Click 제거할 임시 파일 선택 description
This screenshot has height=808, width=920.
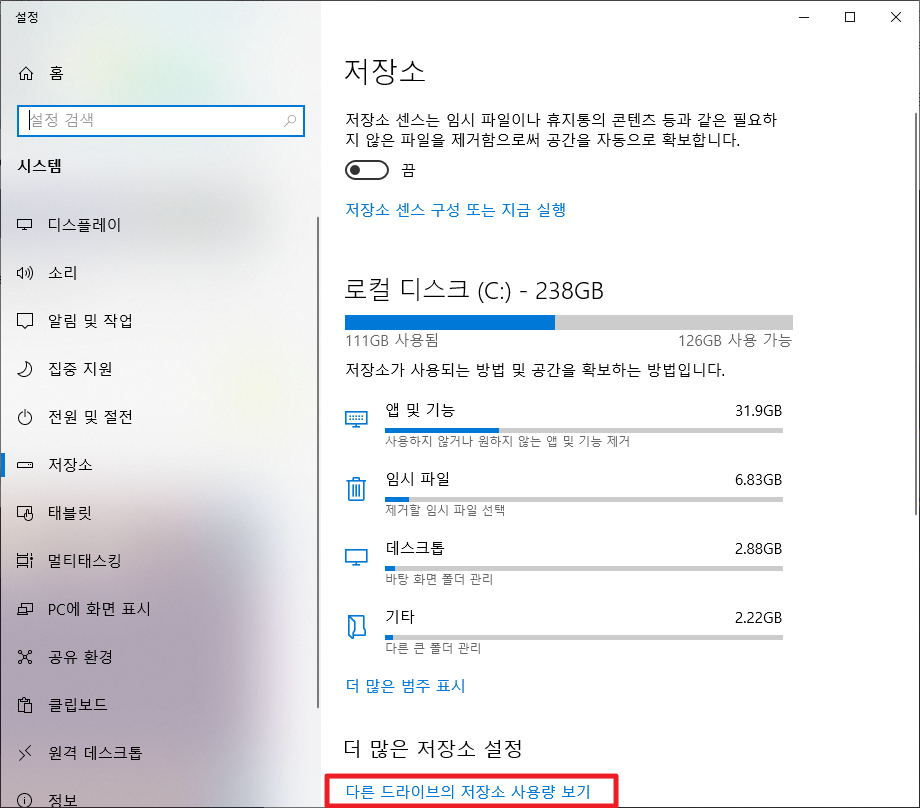[445, 510]
